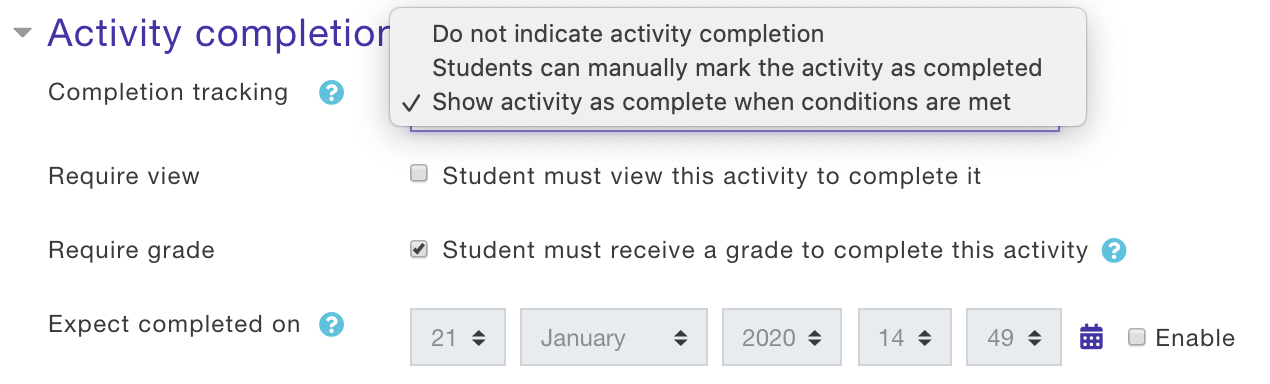1270x384 pixels.
Task: Click the Activity completion heading
Action: (217, 33)
